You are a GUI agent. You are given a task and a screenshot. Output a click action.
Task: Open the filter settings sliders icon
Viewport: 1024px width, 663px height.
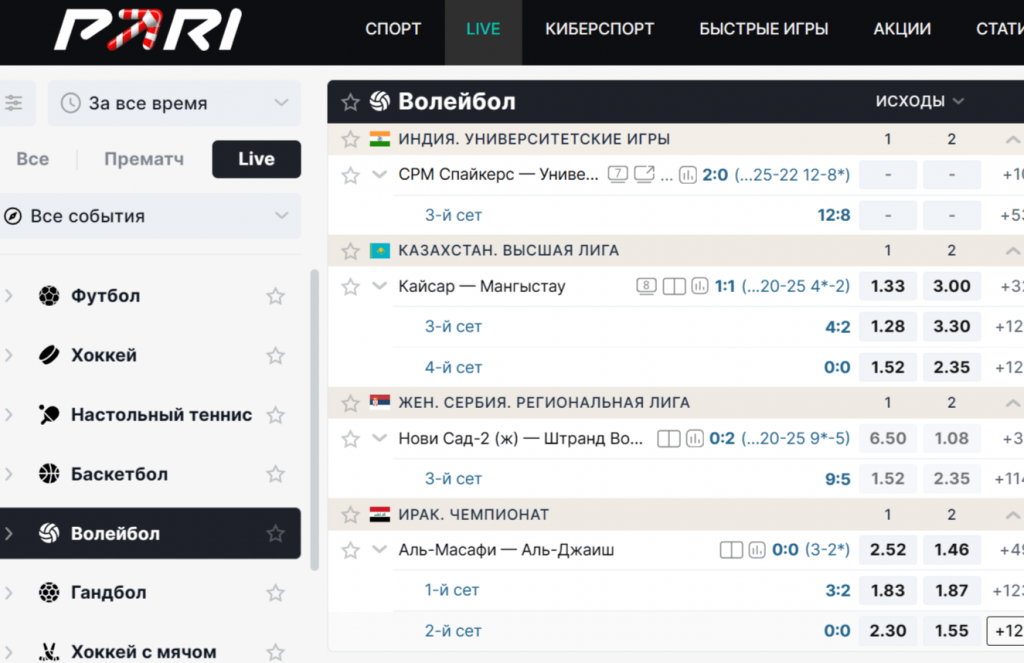tap(14, 103)
